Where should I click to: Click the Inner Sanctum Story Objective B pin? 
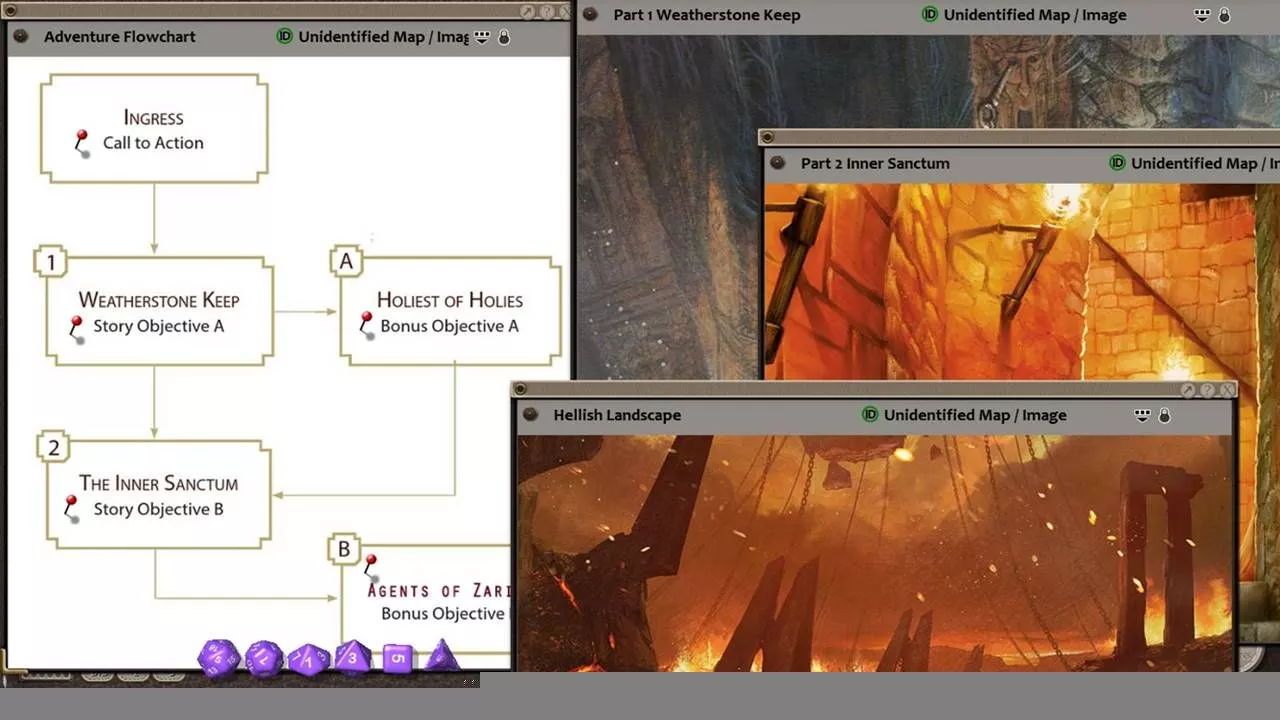71,508
